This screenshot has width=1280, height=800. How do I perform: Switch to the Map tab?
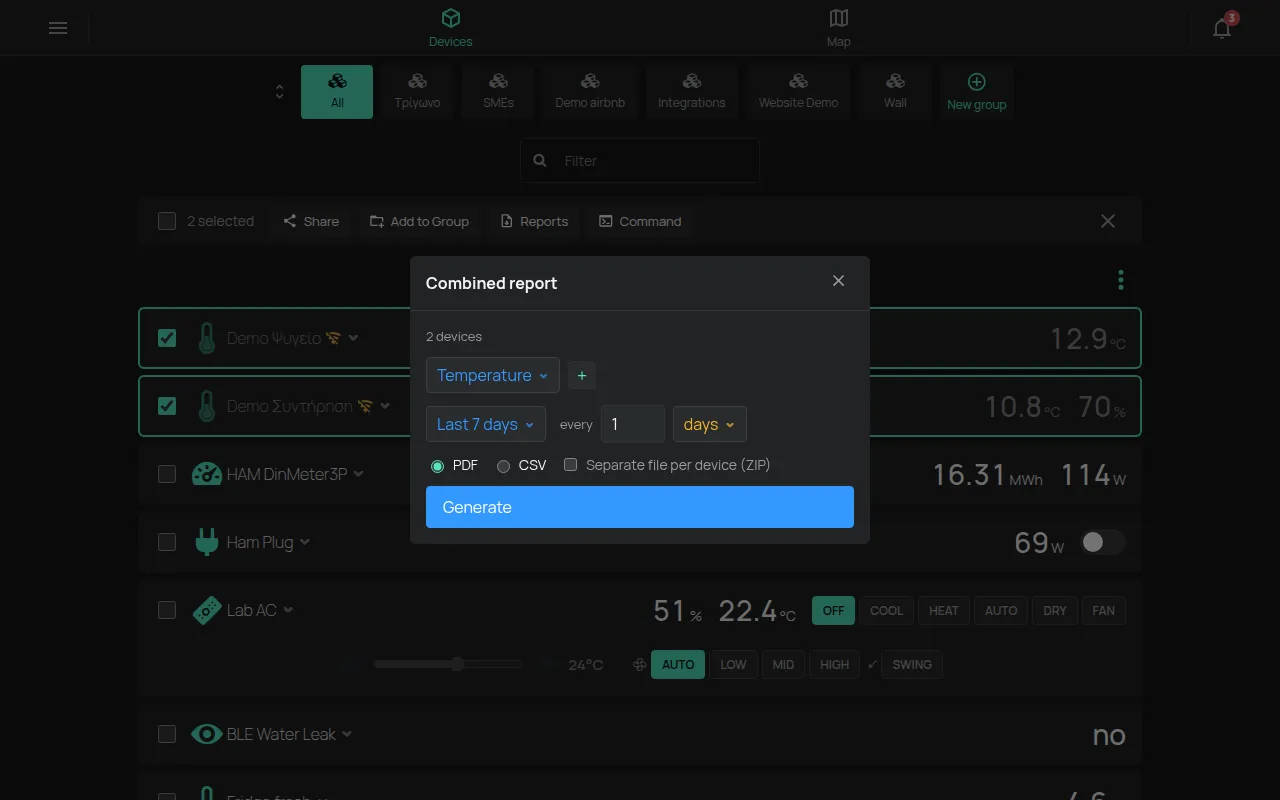(x=839, y=28)
